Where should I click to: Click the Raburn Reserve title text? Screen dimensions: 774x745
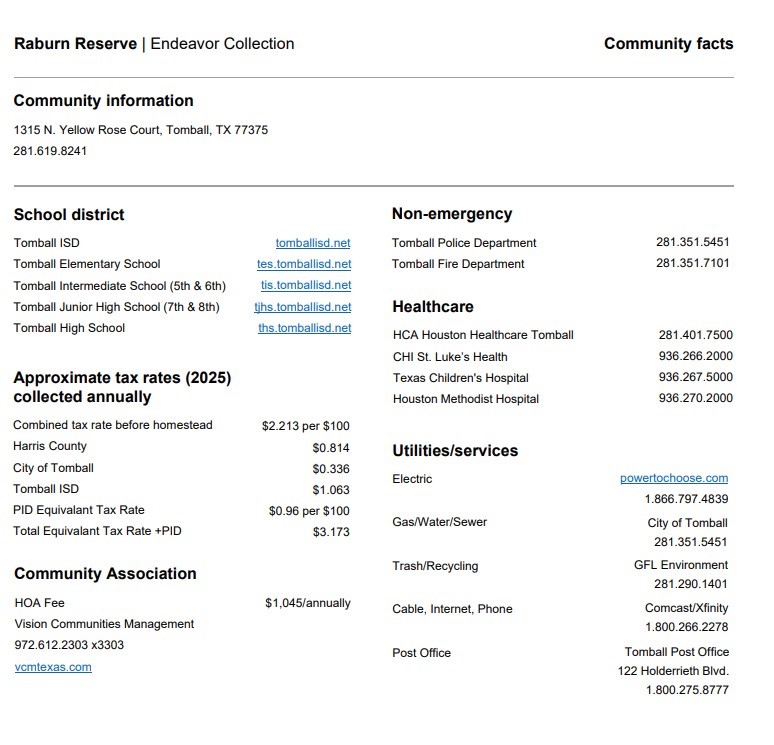[75, 44]
